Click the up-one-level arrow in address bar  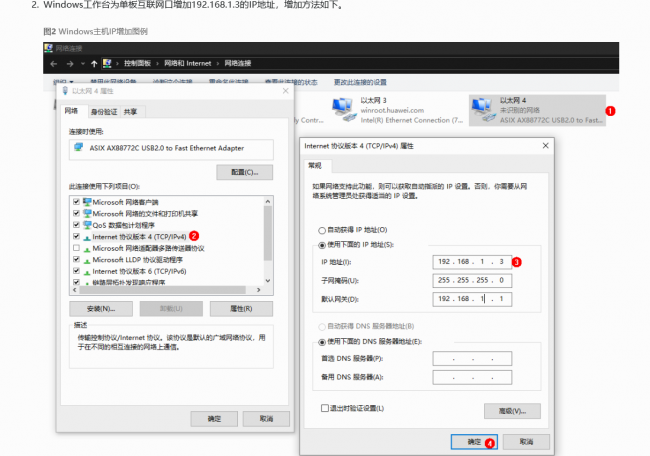pyautogui.click(x=94, y=64)
